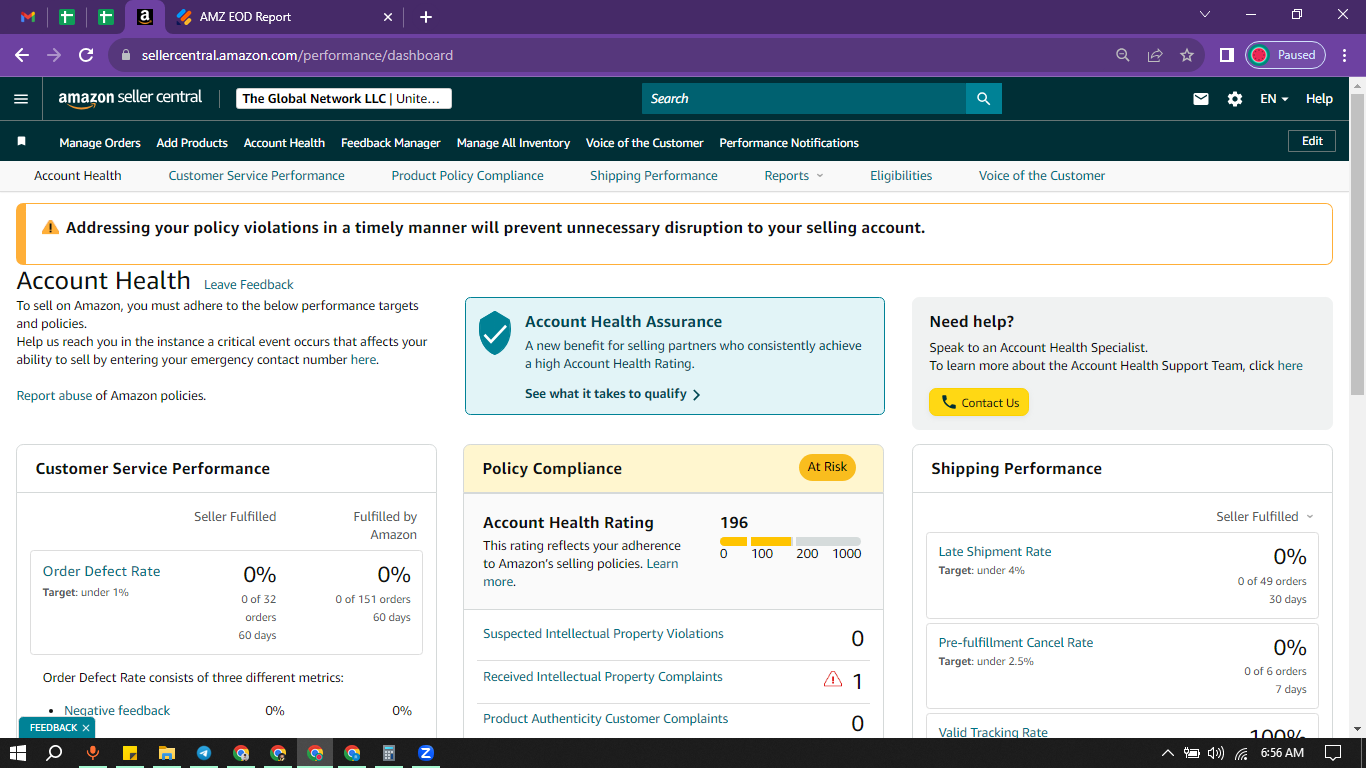Open the Paused profile button

1285,55
